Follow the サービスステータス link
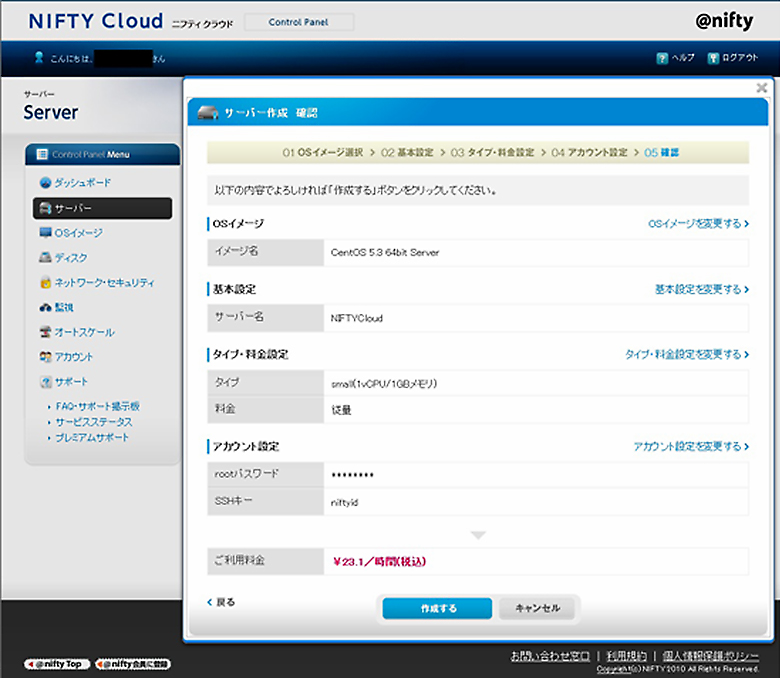The width and height of the screenshot is (780, 678). (94, 422)
